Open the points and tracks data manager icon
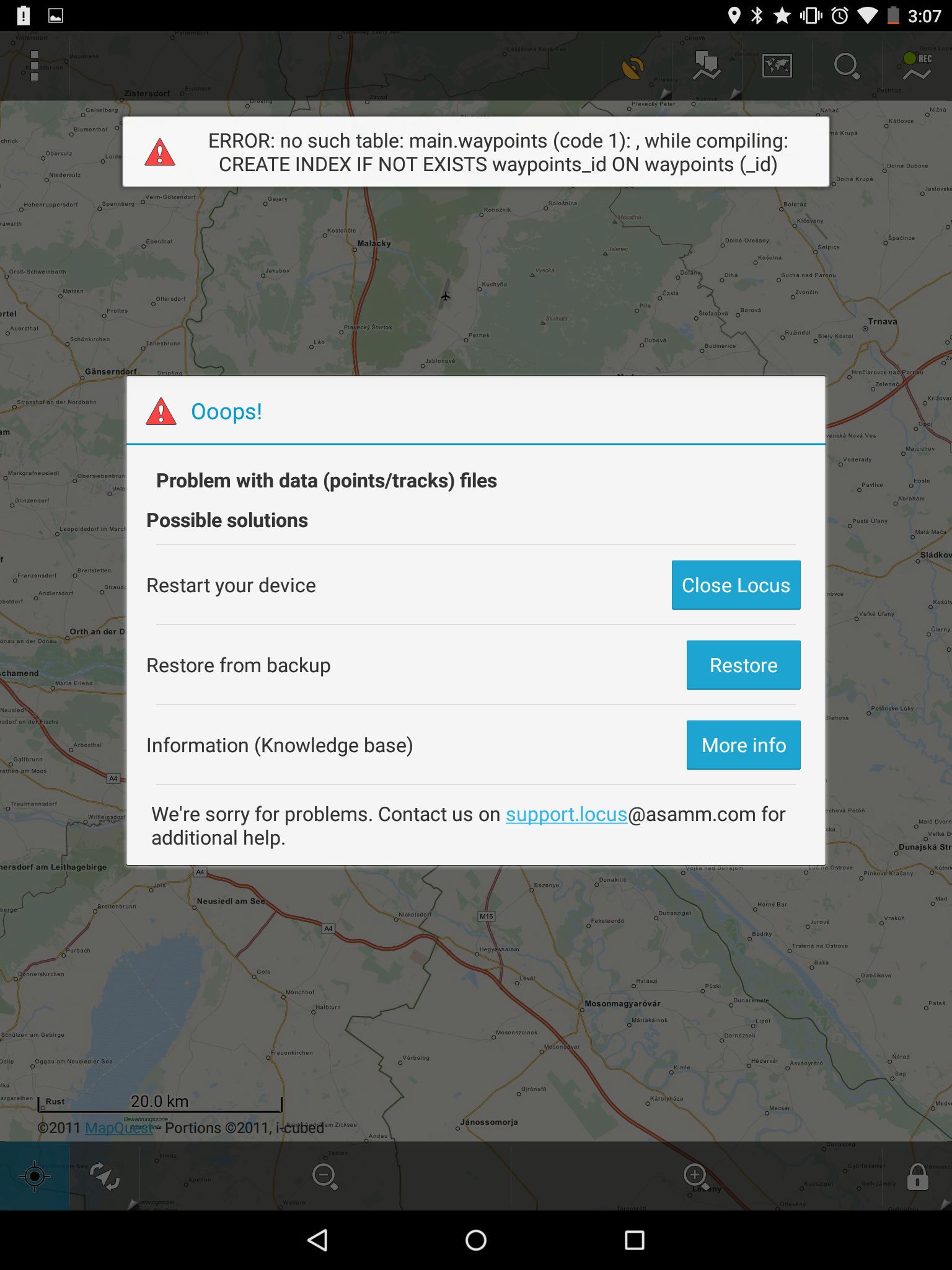This screenshot has height=1270, width=952. (x=707, y=66)
